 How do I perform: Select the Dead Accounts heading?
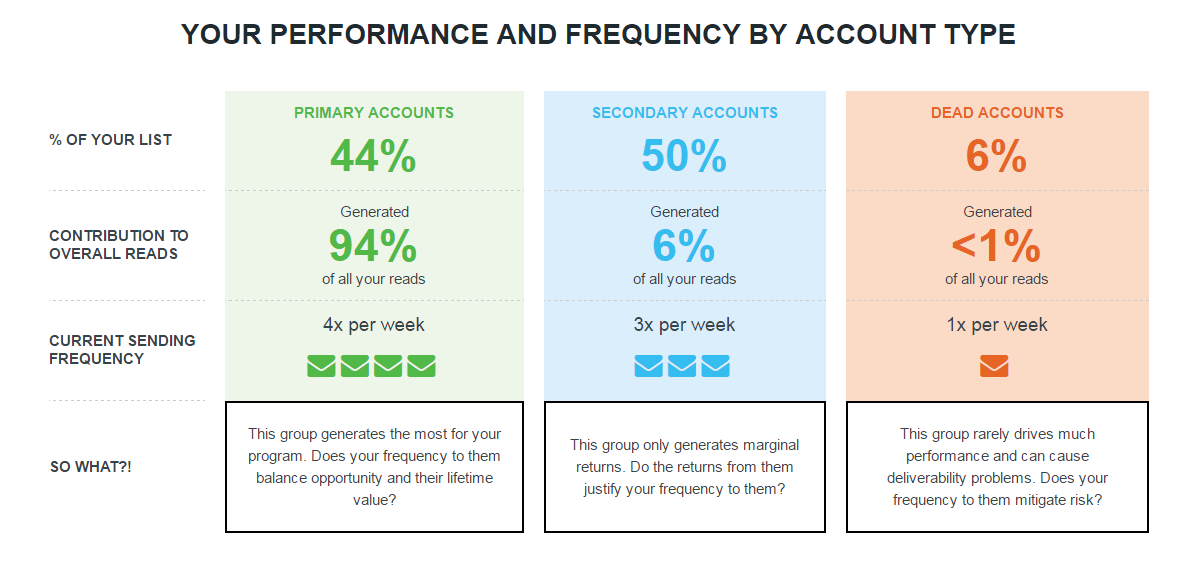[997, 113]
